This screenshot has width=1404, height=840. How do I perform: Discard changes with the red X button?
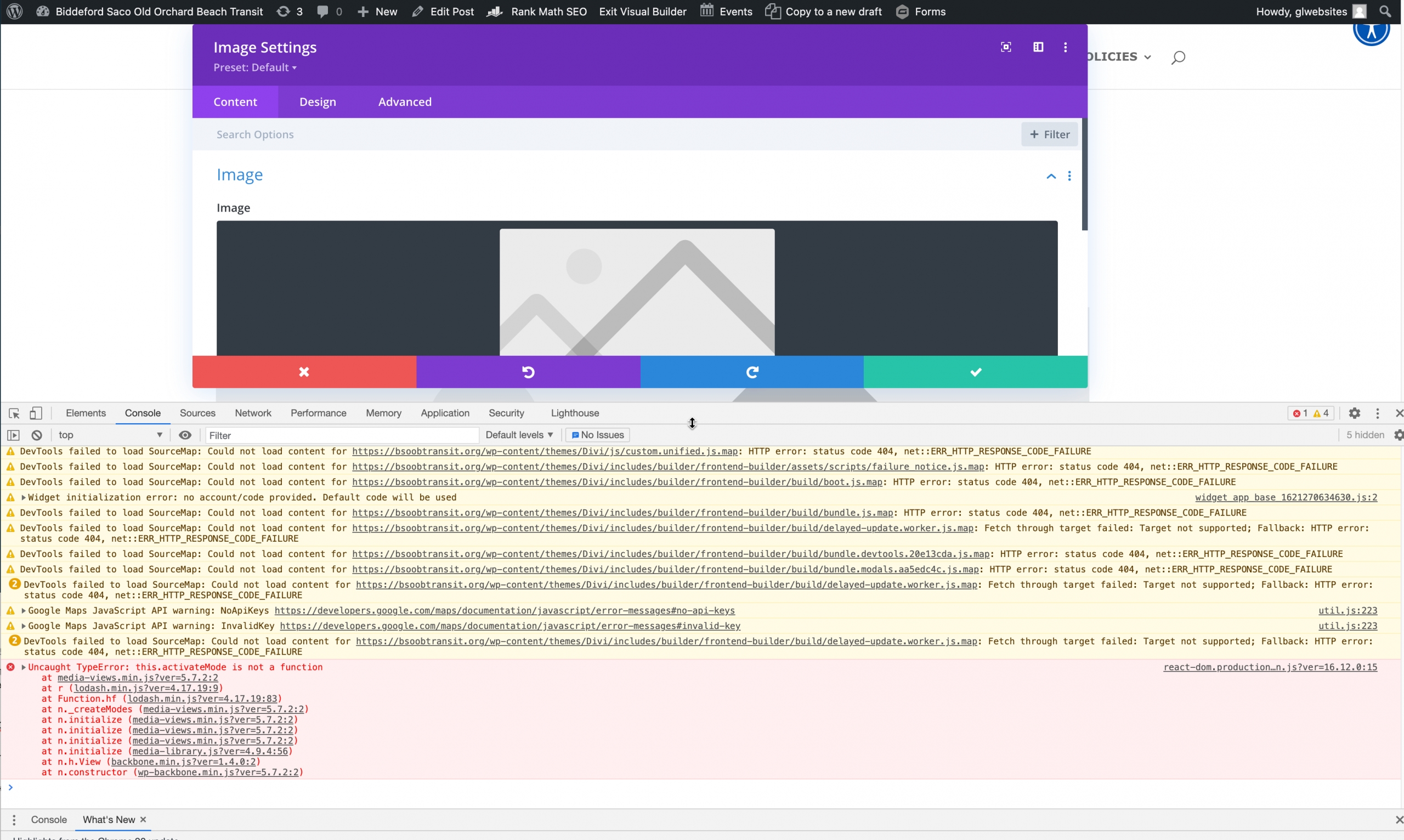304,372
